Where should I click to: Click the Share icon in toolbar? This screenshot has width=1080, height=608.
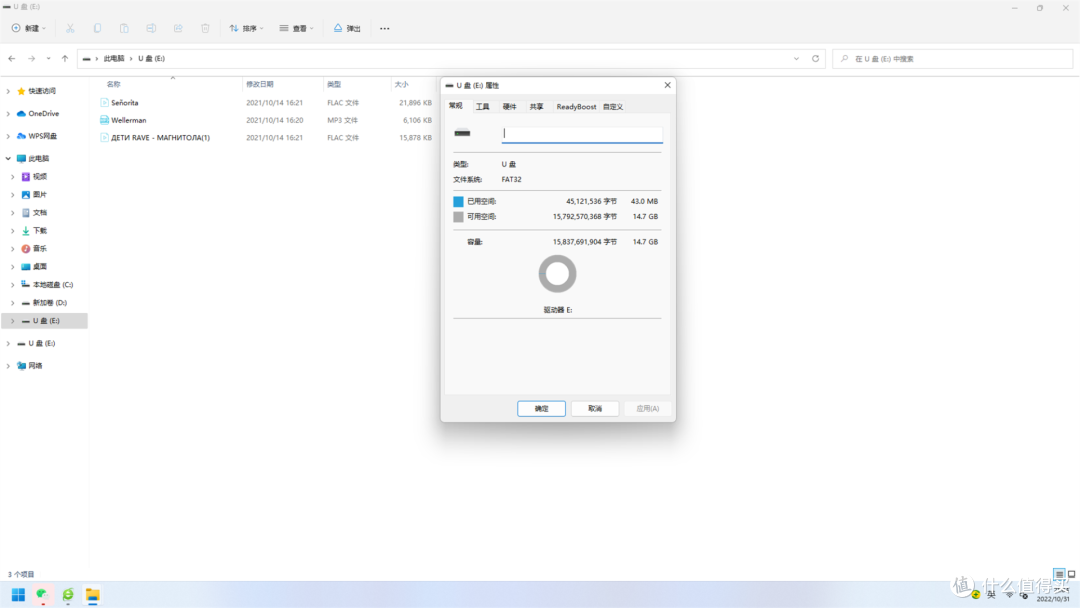[x=178, y=28]
